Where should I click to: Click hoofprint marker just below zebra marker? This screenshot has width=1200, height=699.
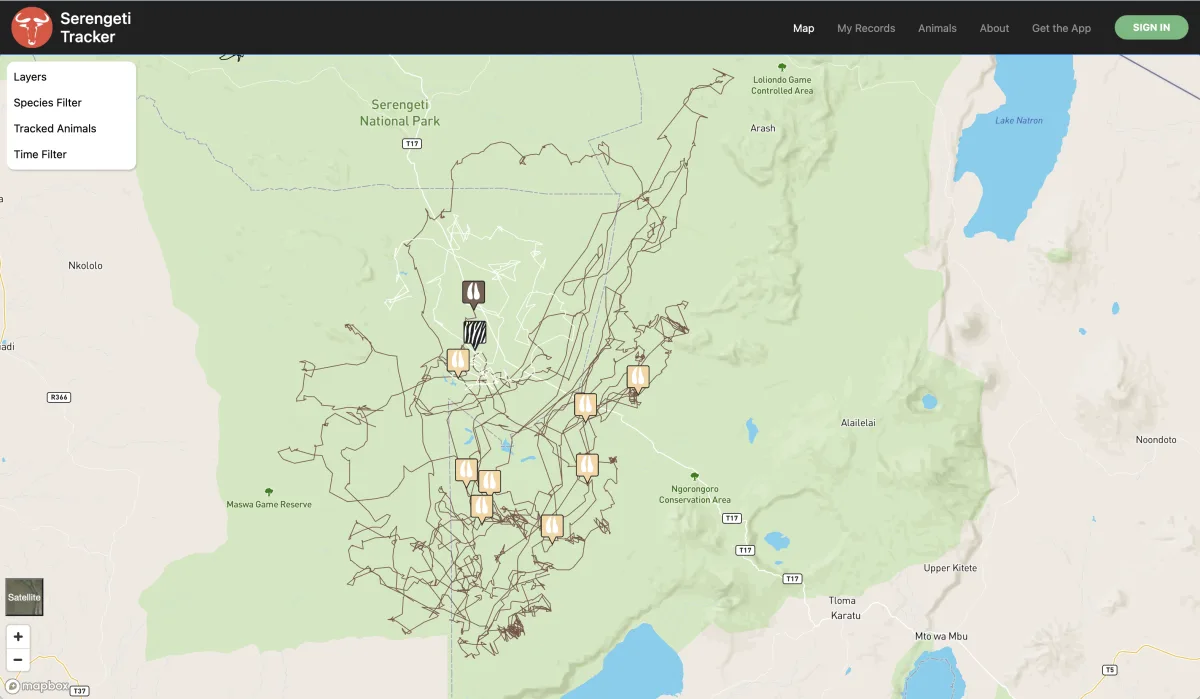[459, 361]
